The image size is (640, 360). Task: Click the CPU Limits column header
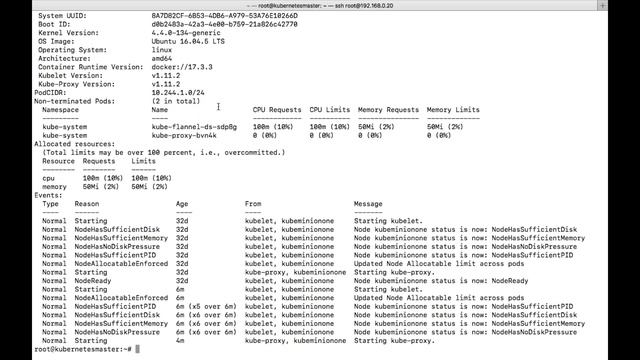(x=329, y=110)
